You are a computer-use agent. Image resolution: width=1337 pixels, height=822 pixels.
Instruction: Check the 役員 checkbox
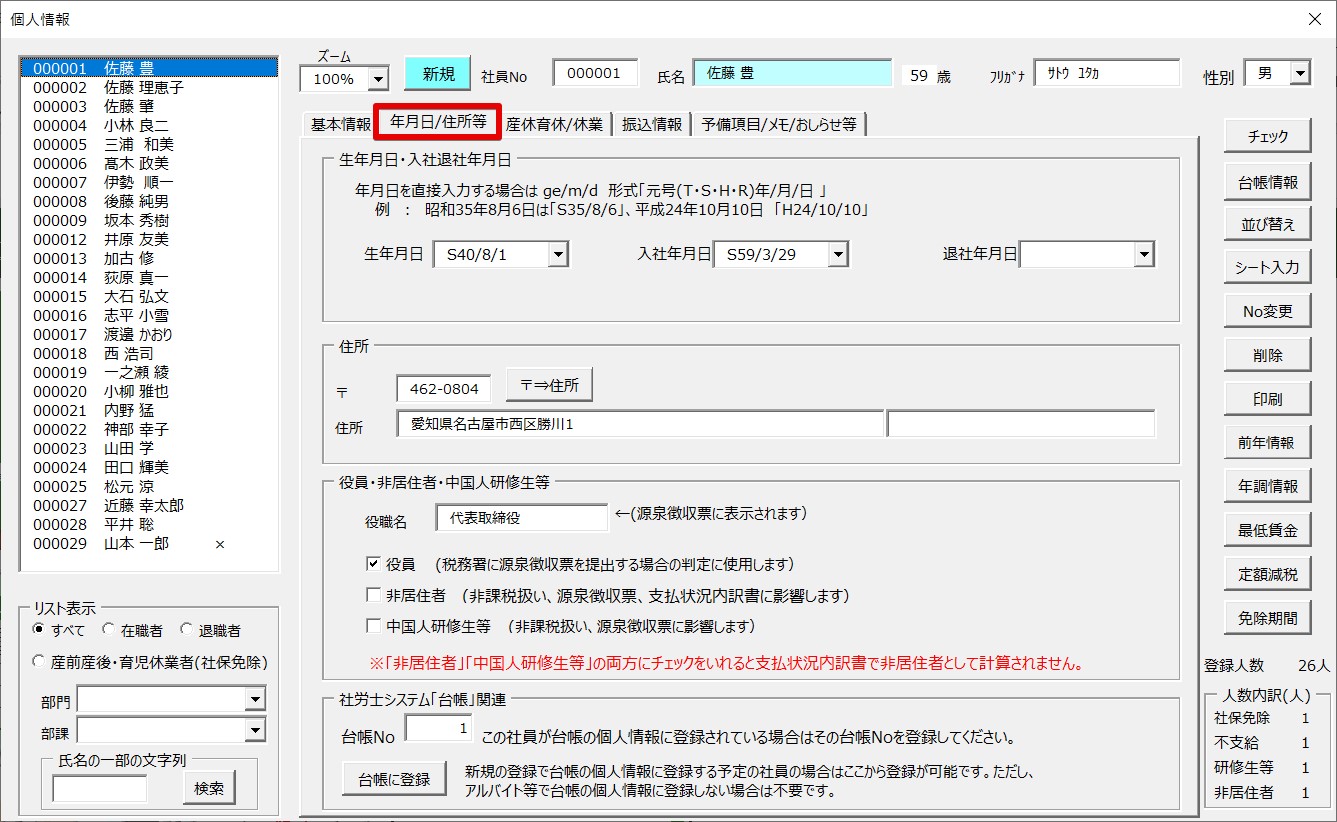coord(373,564)
